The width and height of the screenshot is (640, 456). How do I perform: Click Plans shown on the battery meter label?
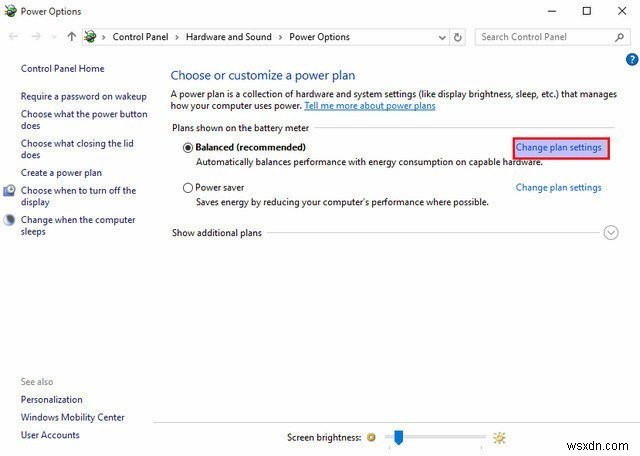point(240,128)
